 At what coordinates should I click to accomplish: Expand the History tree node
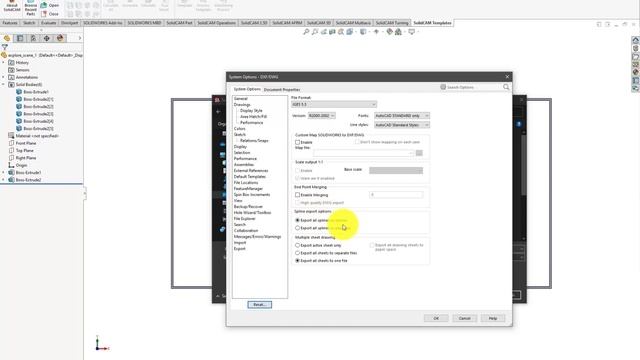click(x=4, y=62)
